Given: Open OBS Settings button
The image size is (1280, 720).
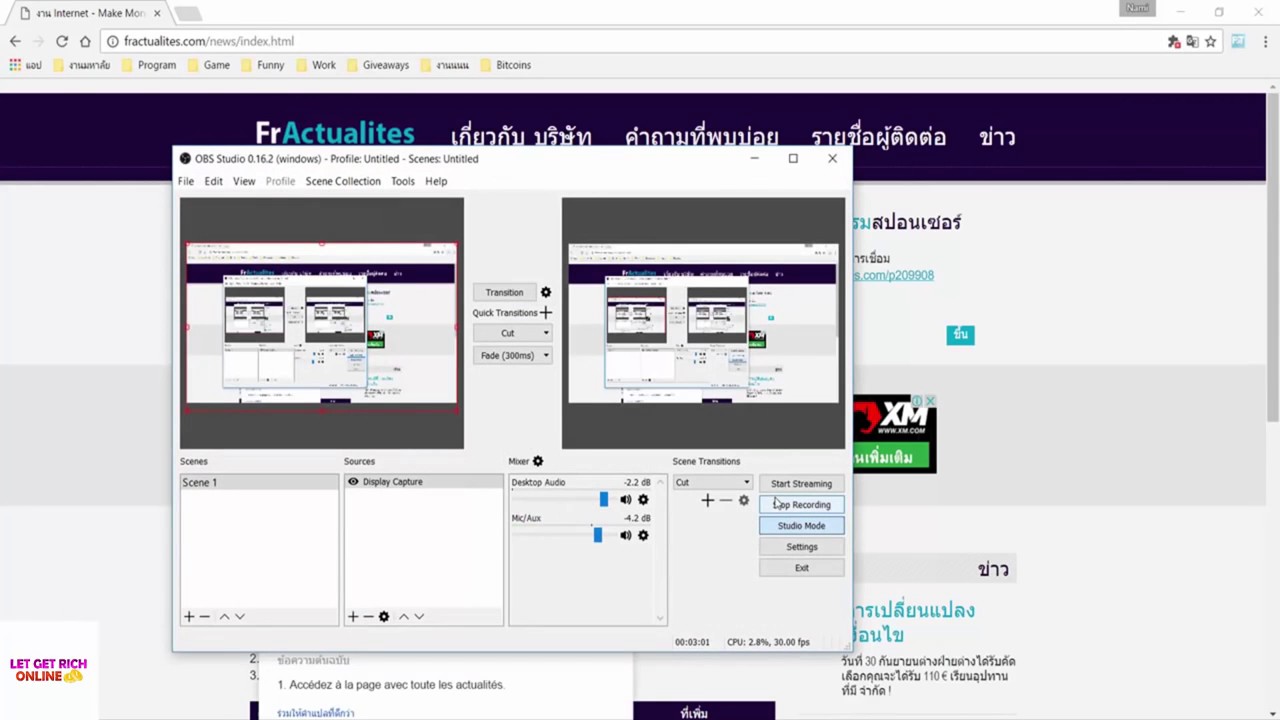Looking at the screenshot, I should tap(801, 547).
